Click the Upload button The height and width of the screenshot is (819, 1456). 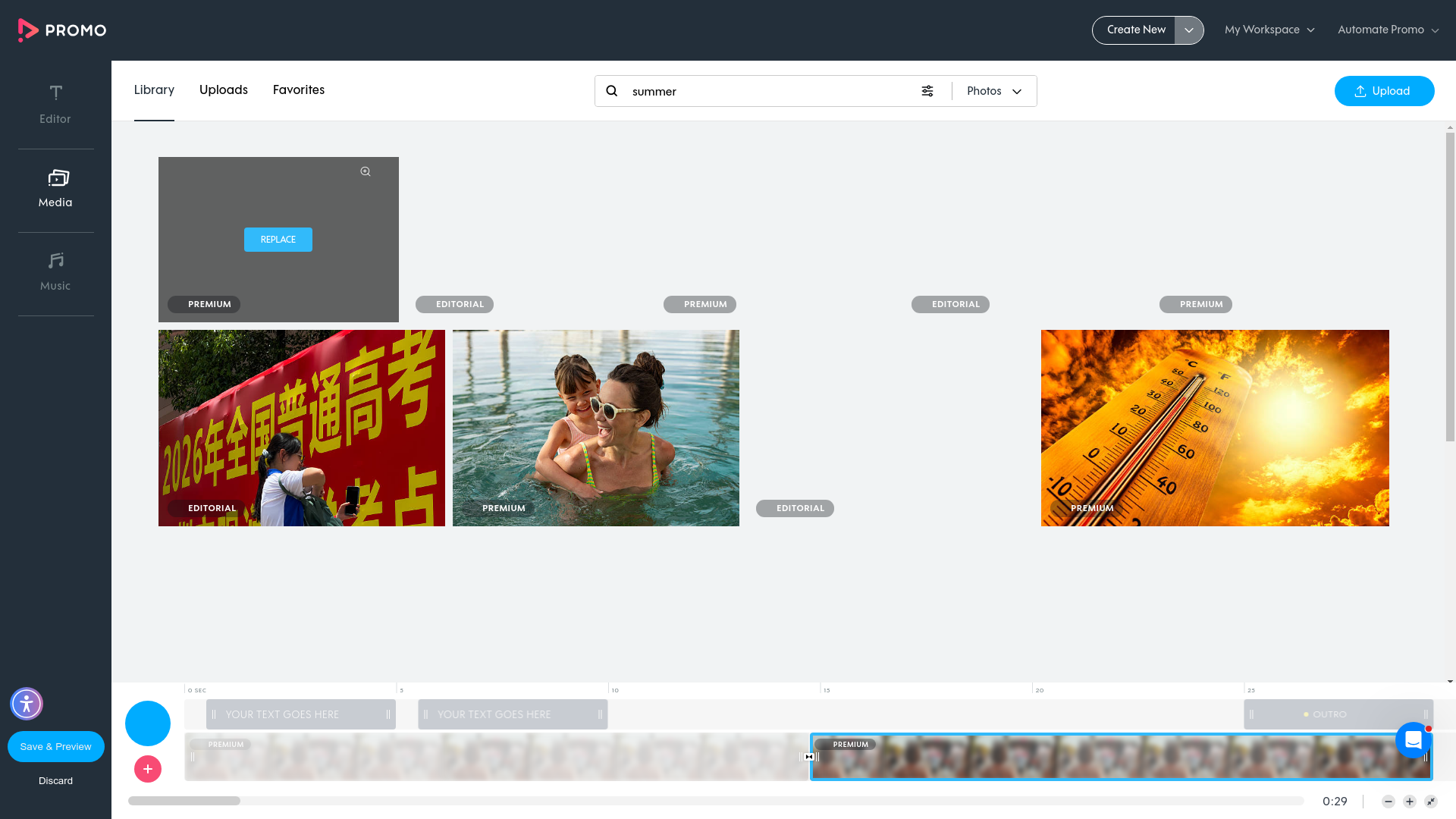coord(1384,91)
